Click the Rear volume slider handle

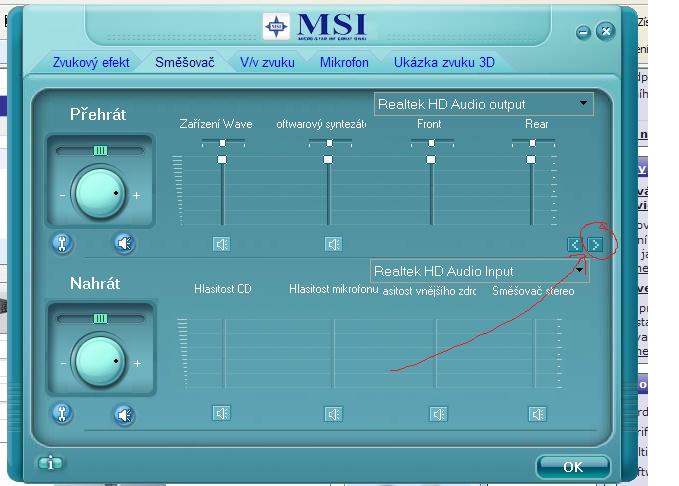click(x=531, y=160)
